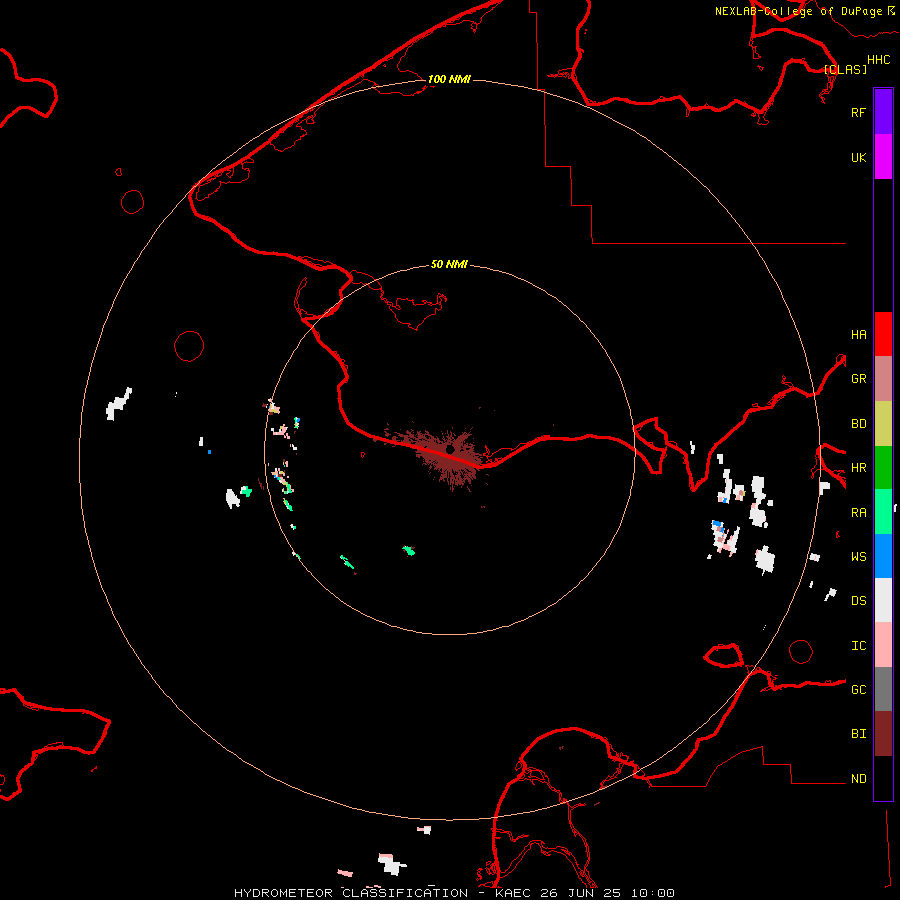
Task: Click the "HHC" product code label
Action: click(879, 60)
